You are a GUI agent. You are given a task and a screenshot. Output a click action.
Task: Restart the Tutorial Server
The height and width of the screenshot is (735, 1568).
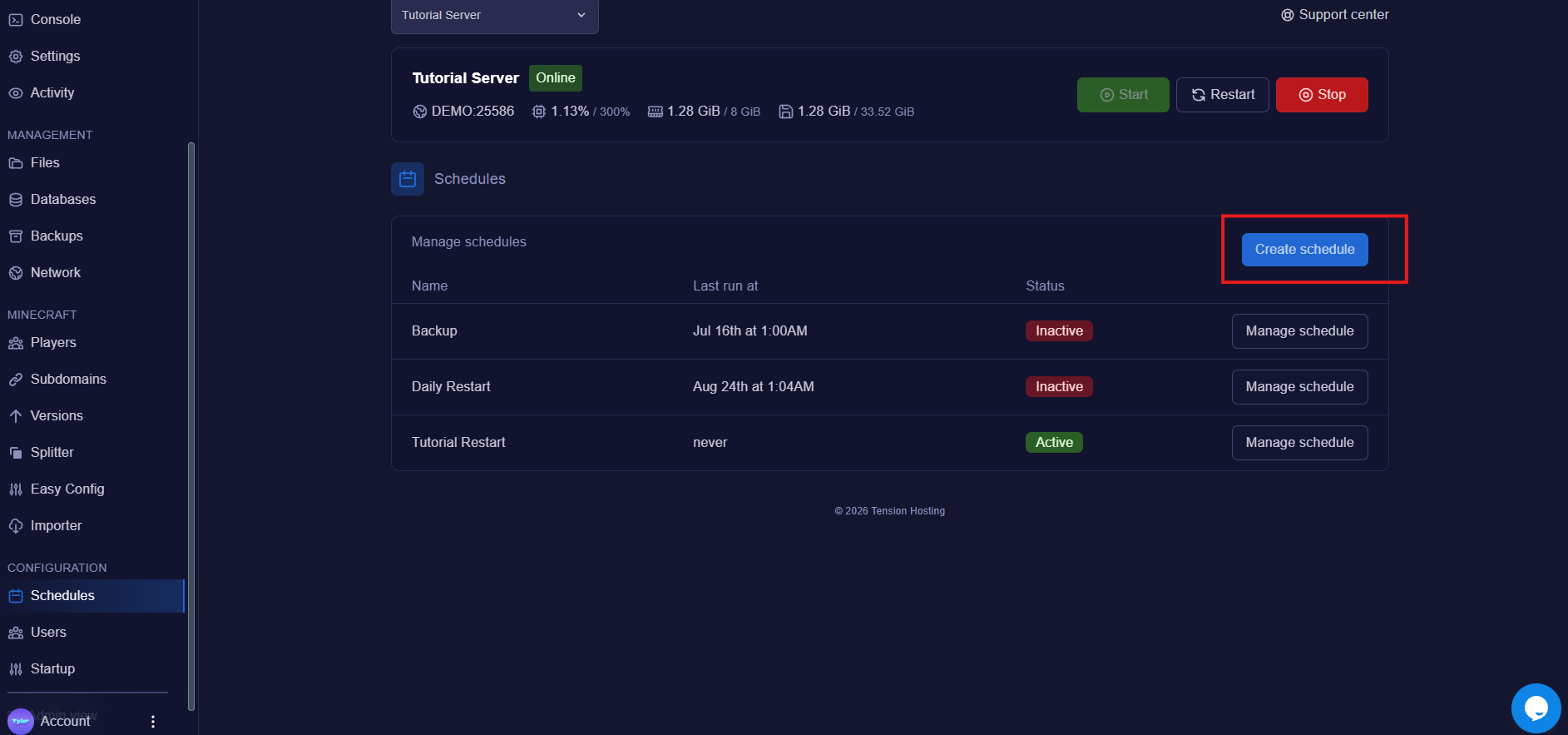1223,95
